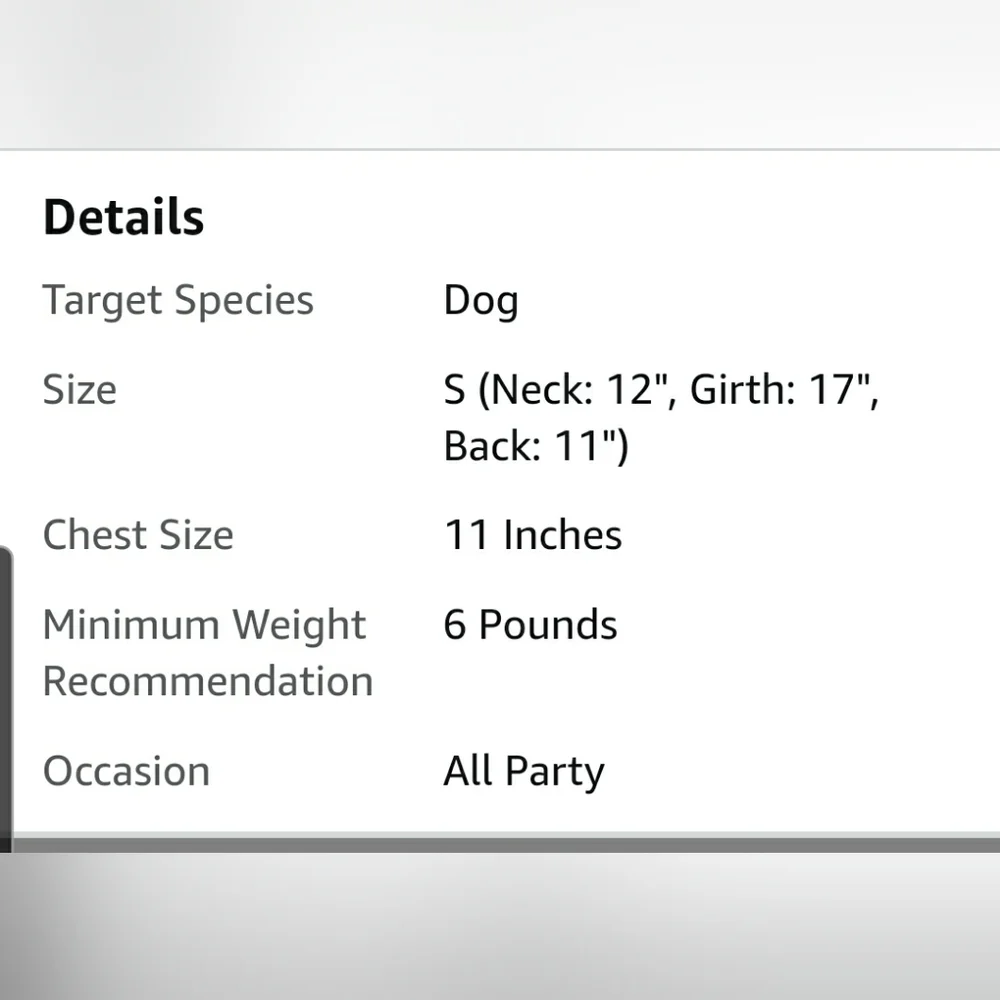The width and height of the screenshot is (1000, 1000).
Task: Select the 11 Inches chest value
Action: pos(533,534)
